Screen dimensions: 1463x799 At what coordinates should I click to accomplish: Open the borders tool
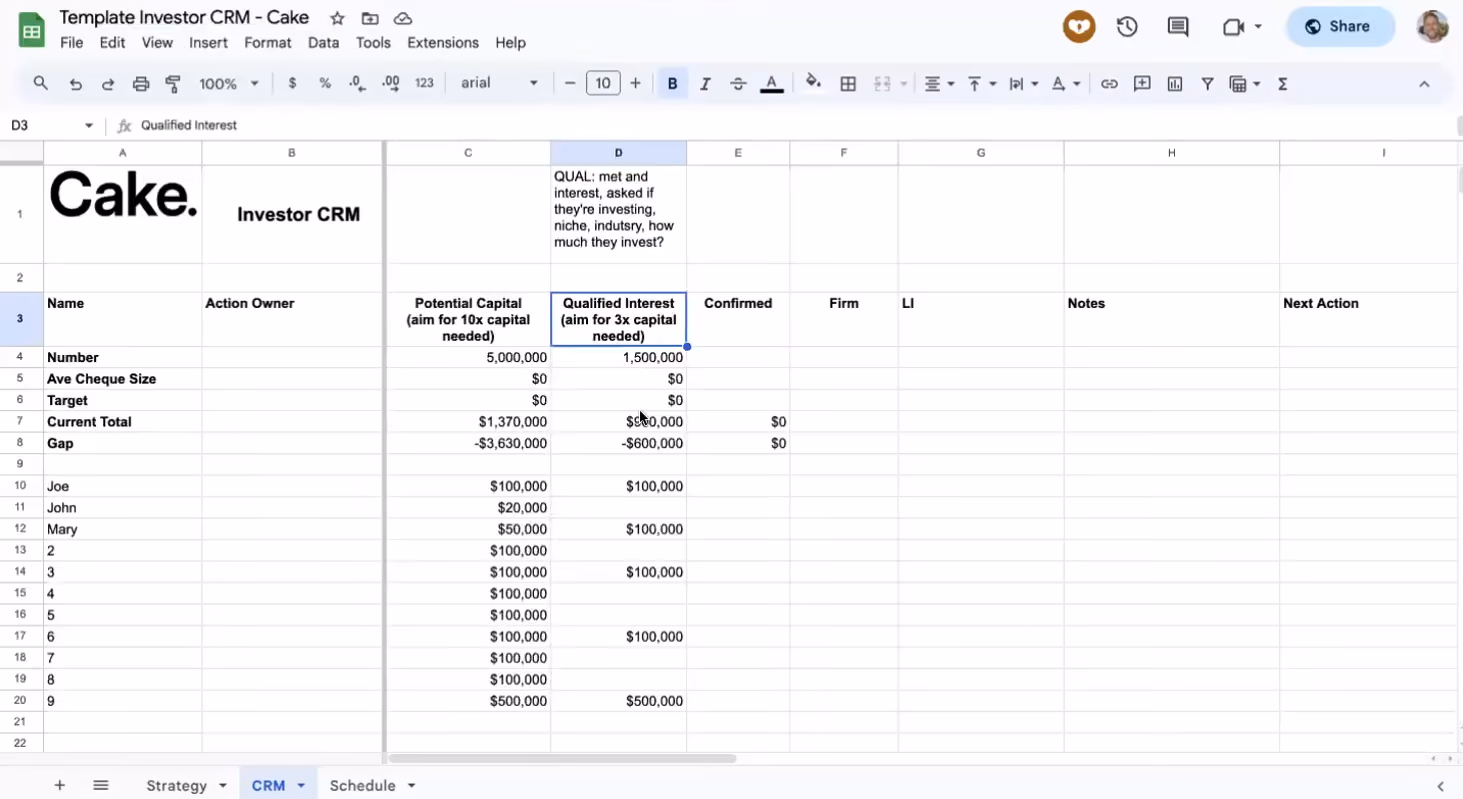pos(848,84)
